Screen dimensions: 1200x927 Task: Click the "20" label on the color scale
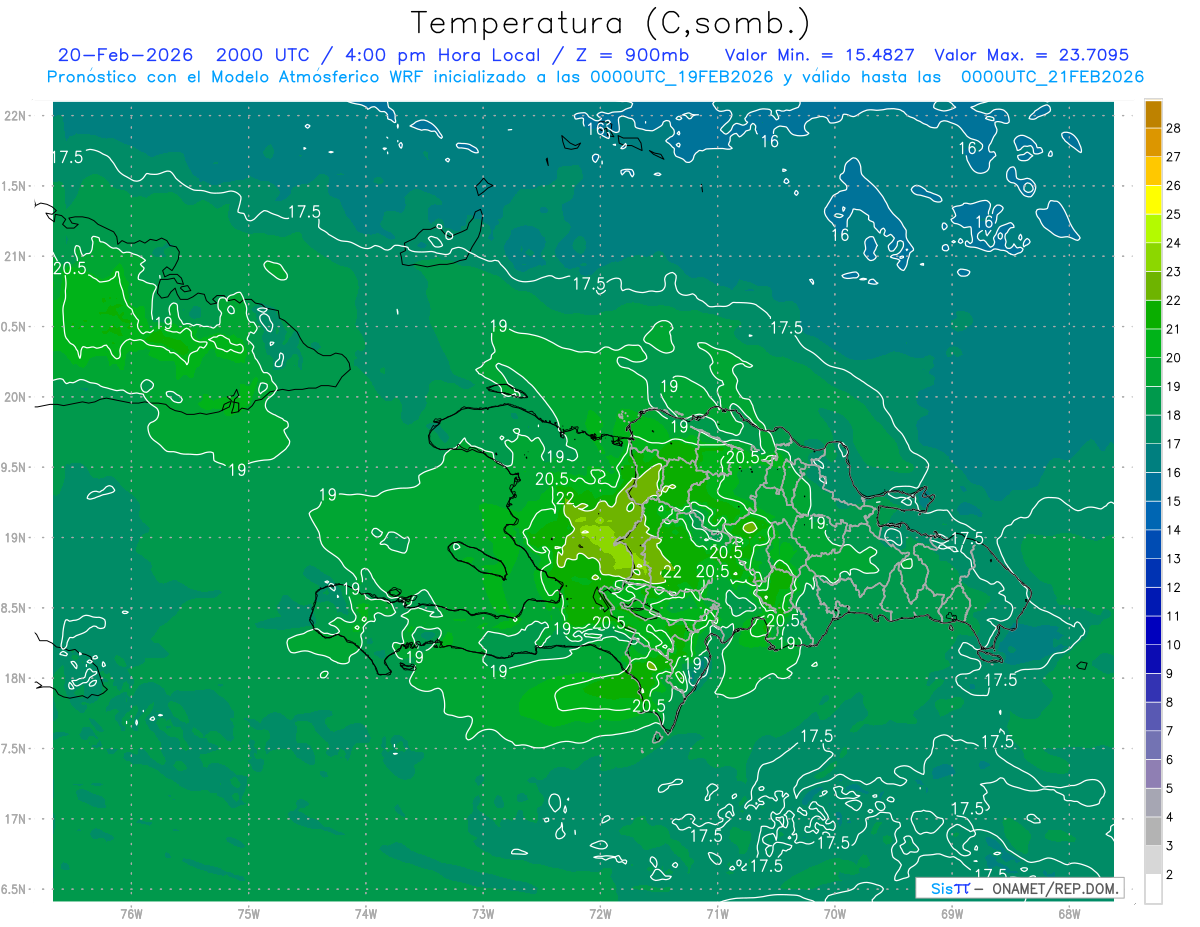click(x=1173, y=357)
